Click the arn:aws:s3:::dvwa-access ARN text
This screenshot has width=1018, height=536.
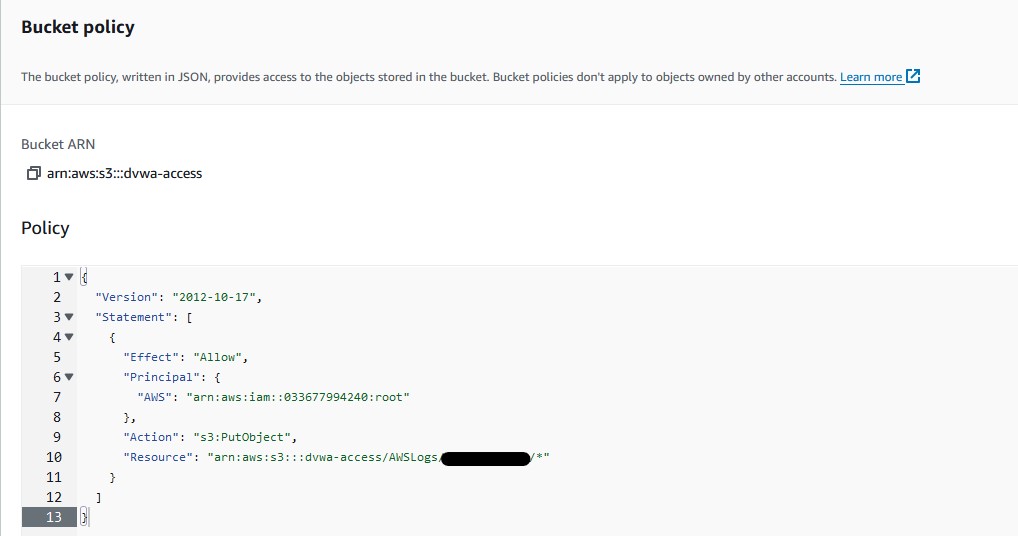point(125,173)
